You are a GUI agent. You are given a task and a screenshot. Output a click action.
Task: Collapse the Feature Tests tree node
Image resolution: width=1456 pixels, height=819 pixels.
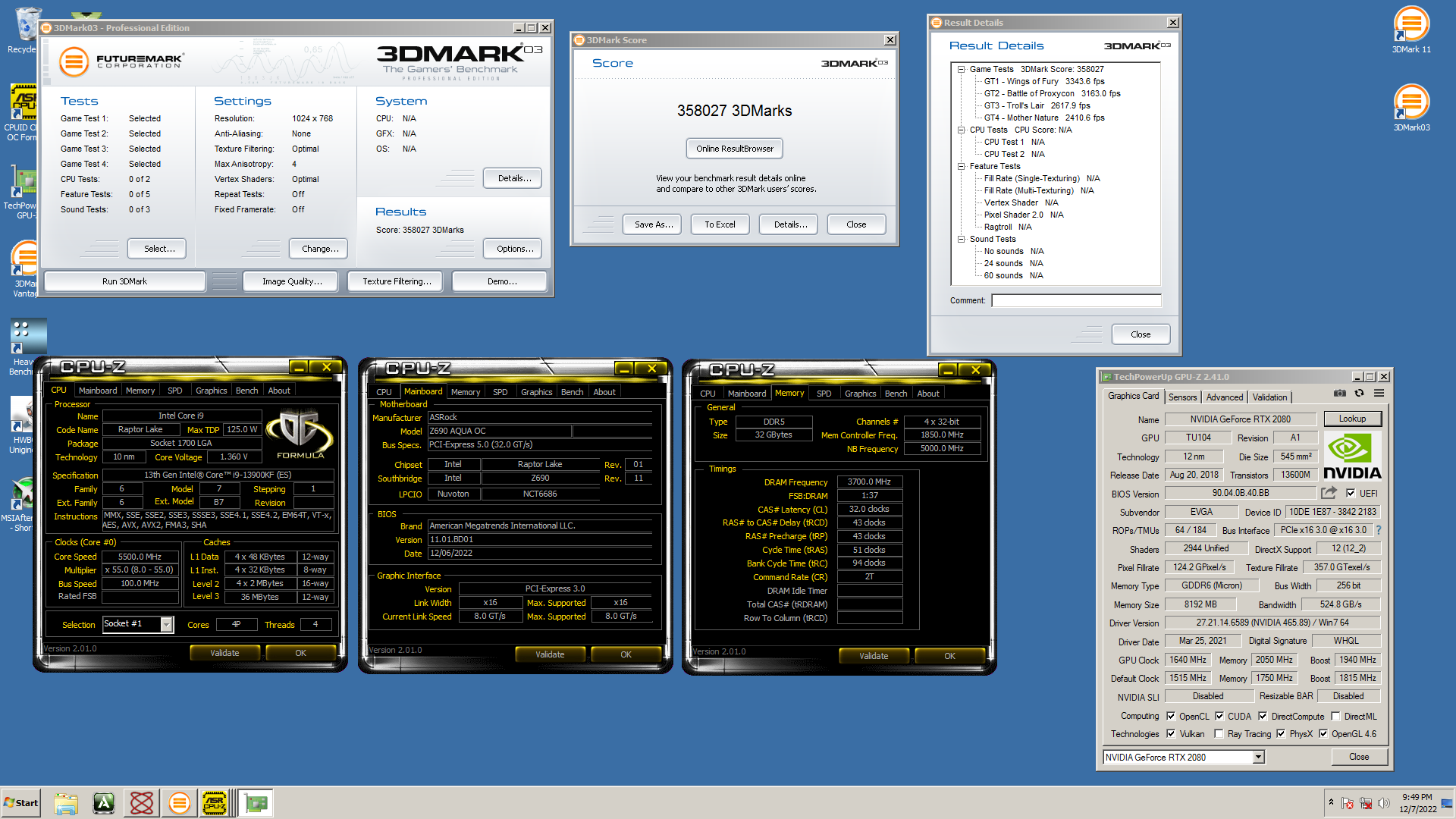pos(961,166)
